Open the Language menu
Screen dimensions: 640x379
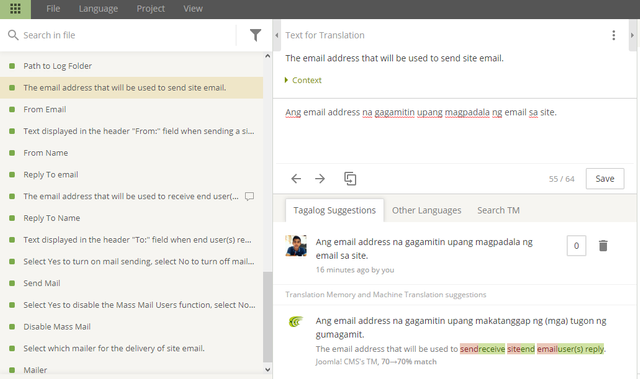[98, 9]
